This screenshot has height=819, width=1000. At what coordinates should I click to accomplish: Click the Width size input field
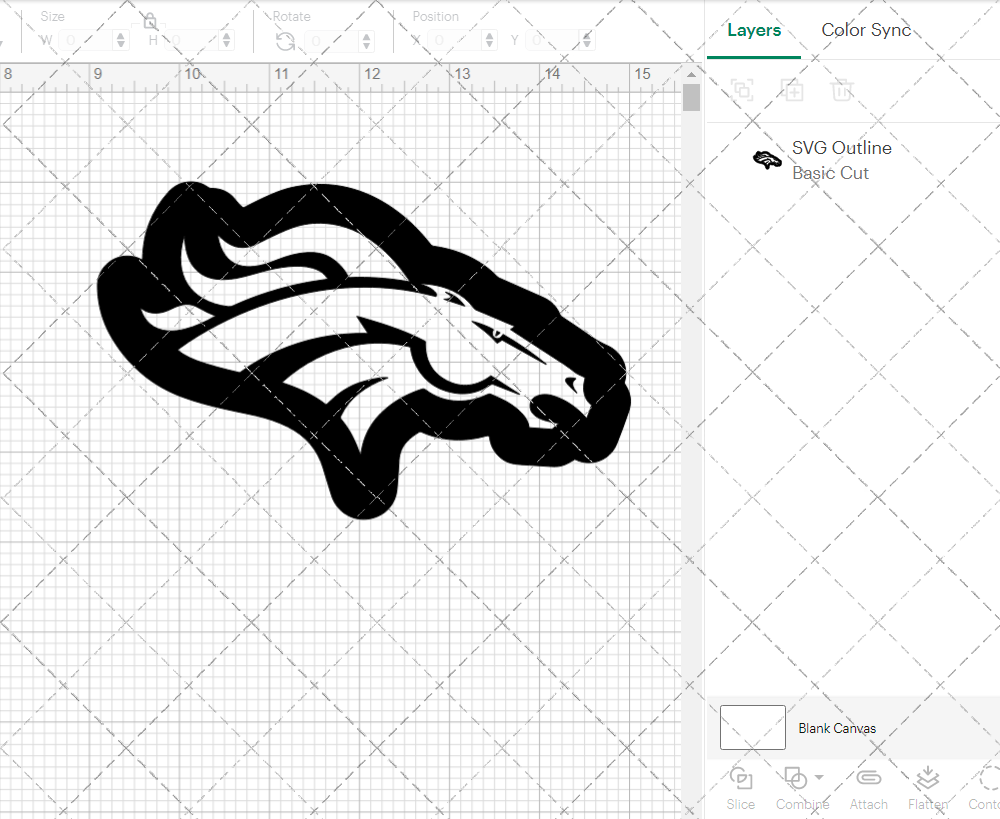pos(86,41)
